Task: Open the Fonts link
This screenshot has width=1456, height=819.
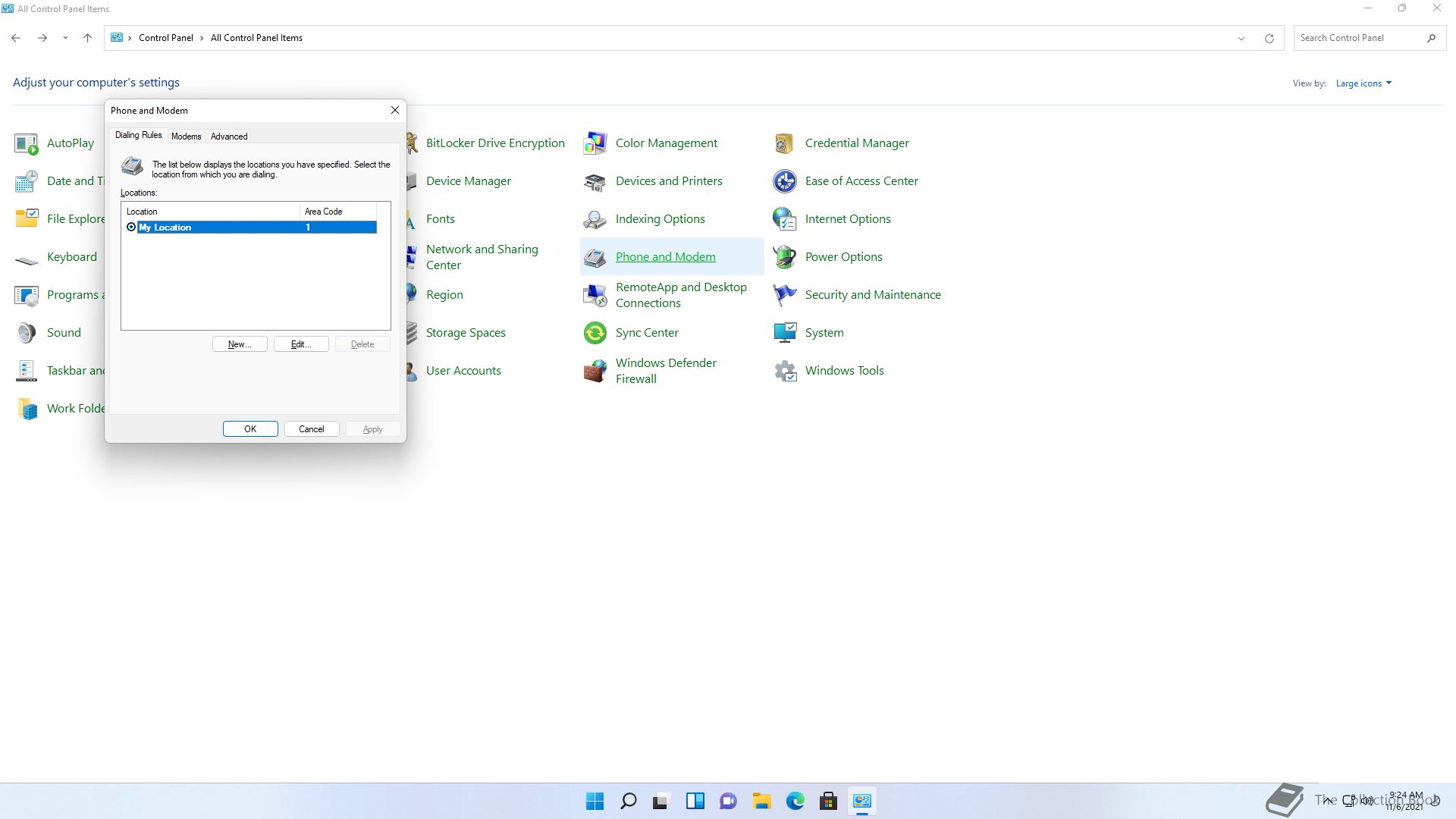Action: (x=441, y=219)
